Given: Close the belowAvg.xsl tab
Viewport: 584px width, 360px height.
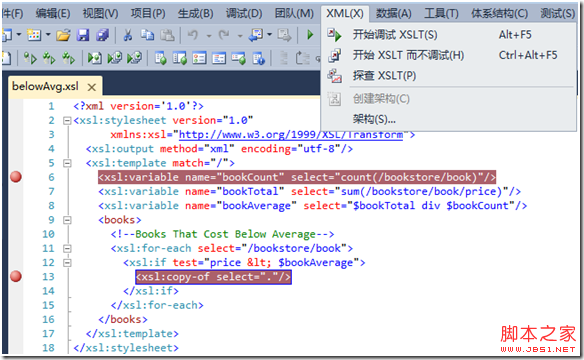Looking at the screenshot, I should click(92, 87).
